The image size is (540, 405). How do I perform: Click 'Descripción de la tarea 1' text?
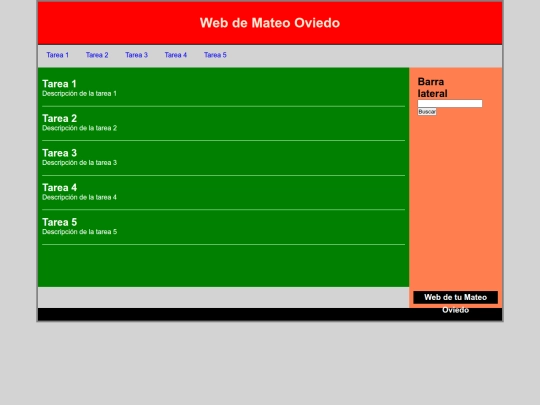pyautogui.click(x=79, y=94)
